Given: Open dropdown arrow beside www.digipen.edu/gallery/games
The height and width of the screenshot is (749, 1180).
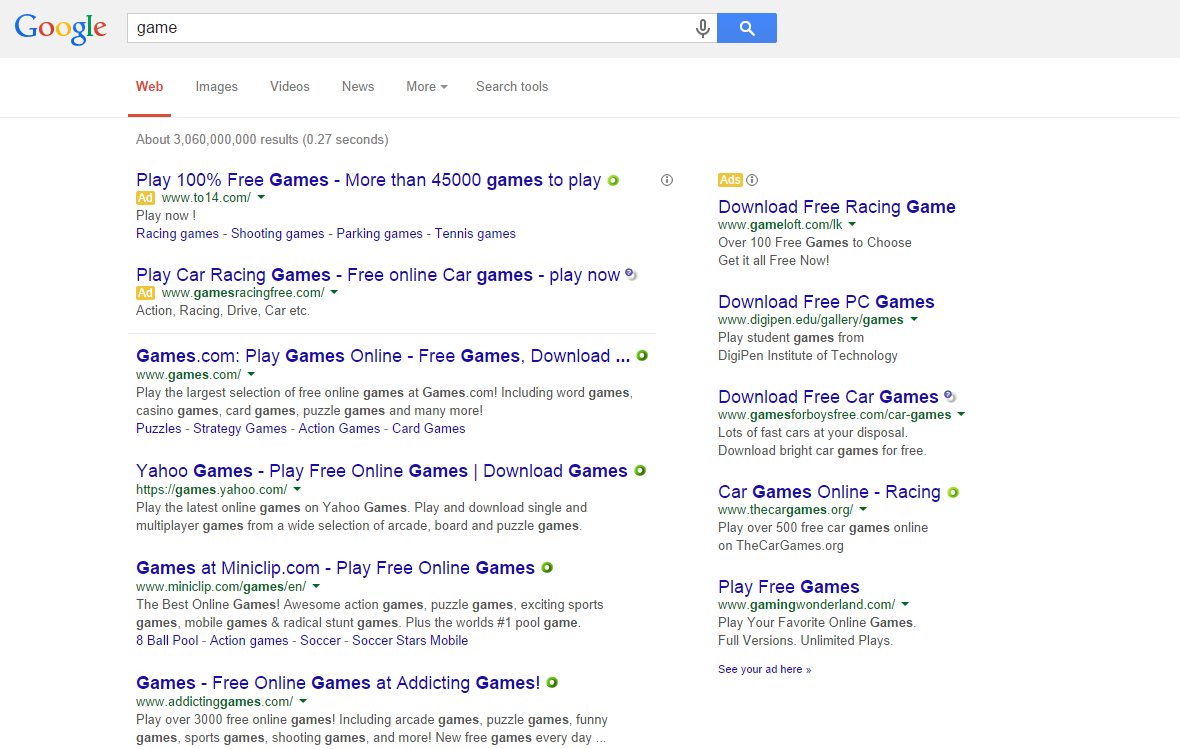Looking at the screenshot, I should coord(914,319).
